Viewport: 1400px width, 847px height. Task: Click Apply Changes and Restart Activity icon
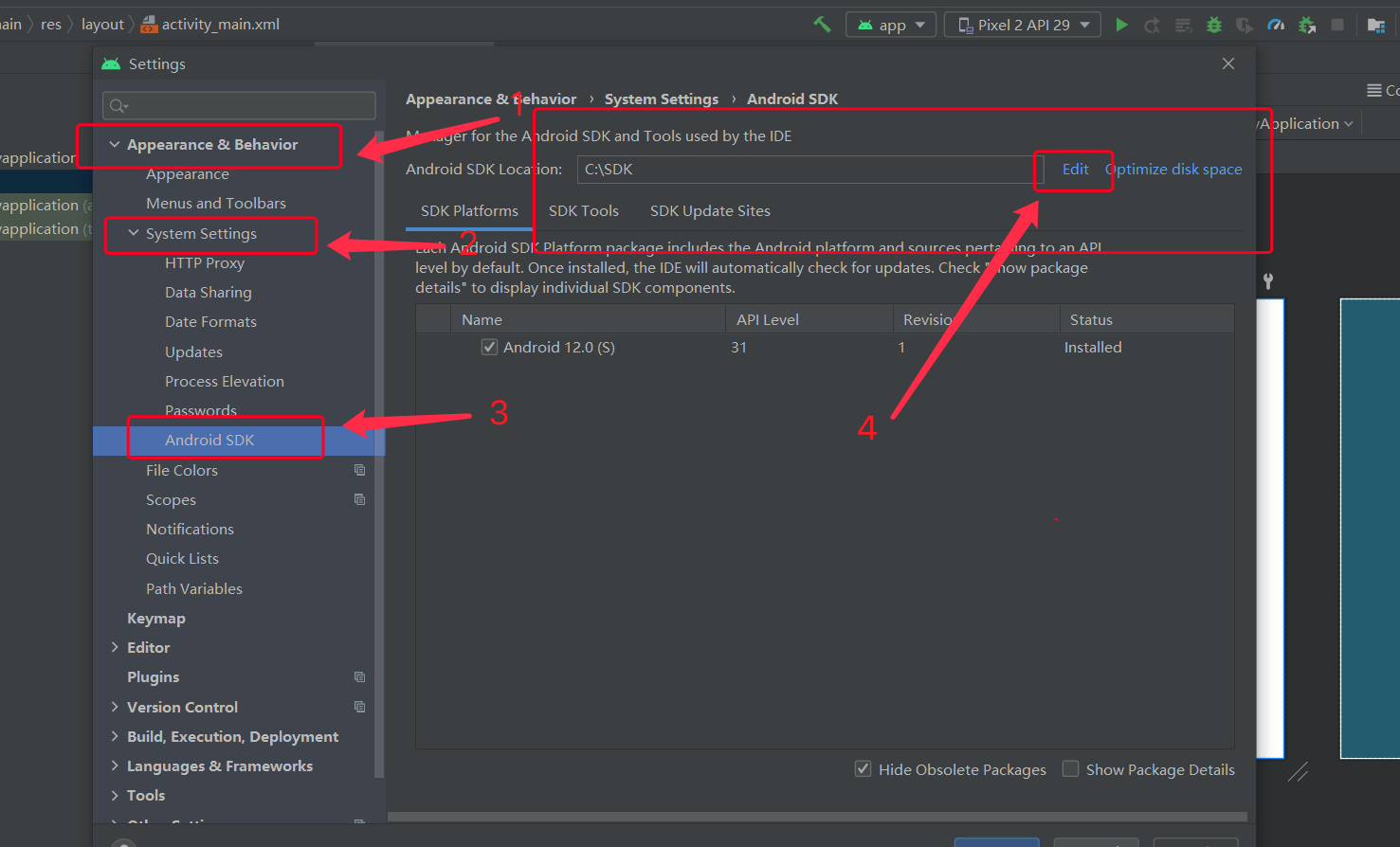coord(1152,26)
